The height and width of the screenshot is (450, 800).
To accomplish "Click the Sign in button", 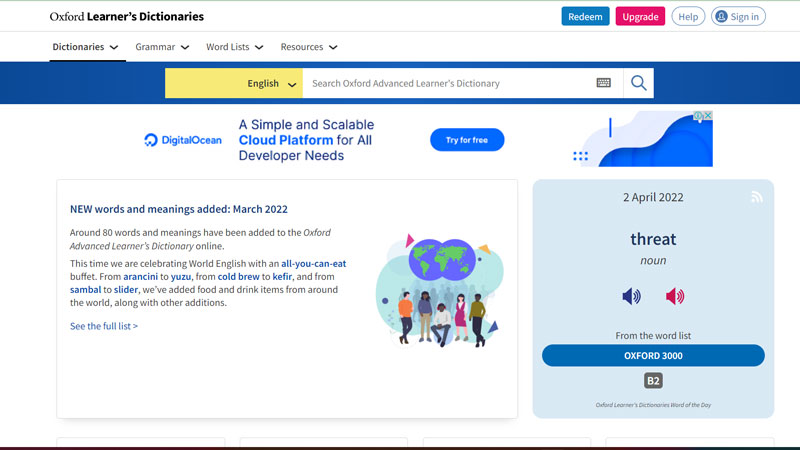I will (738, 16).
